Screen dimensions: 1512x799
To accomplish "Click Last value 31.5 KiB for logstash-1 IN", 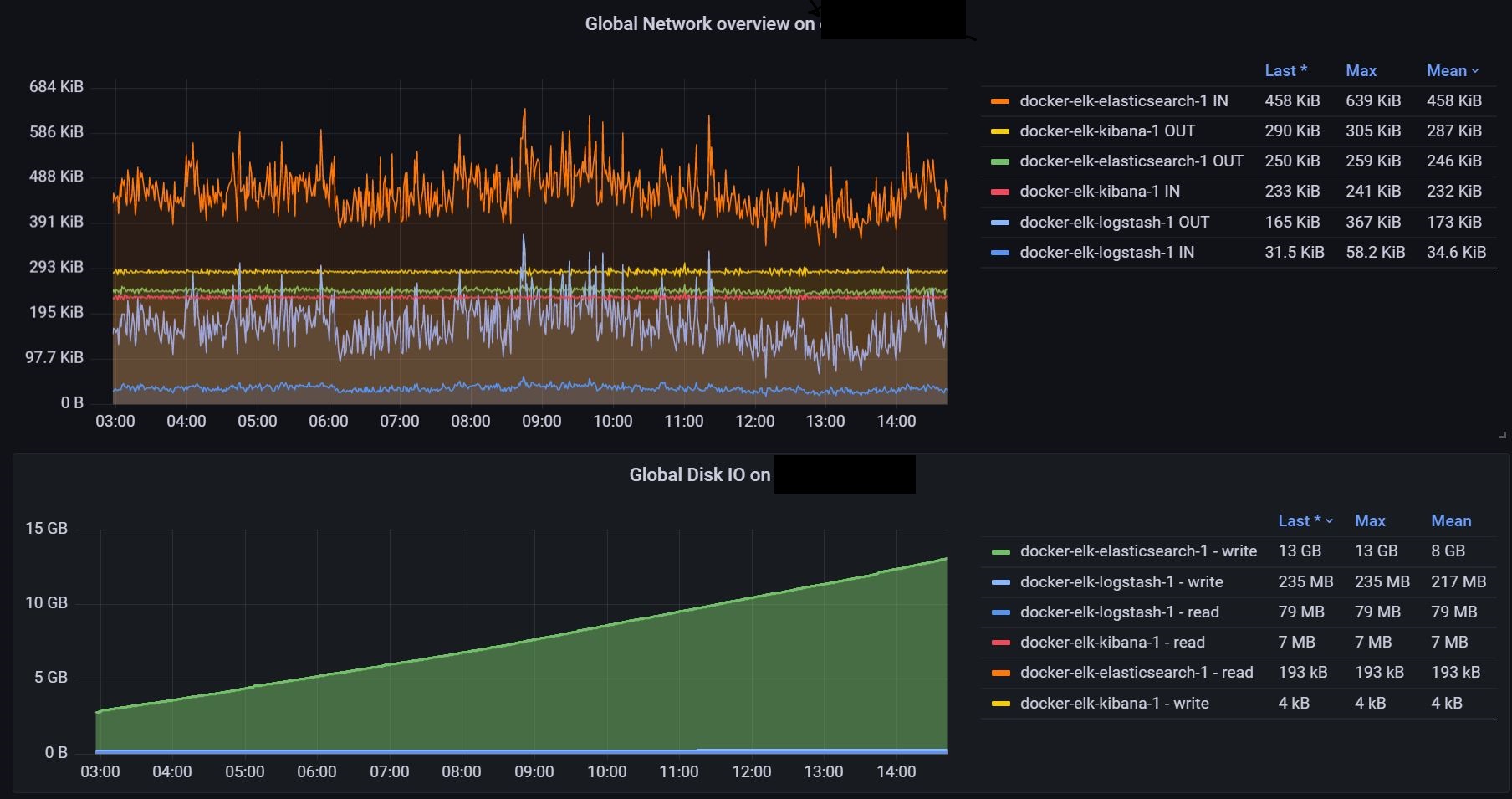I will (1295, 253).
